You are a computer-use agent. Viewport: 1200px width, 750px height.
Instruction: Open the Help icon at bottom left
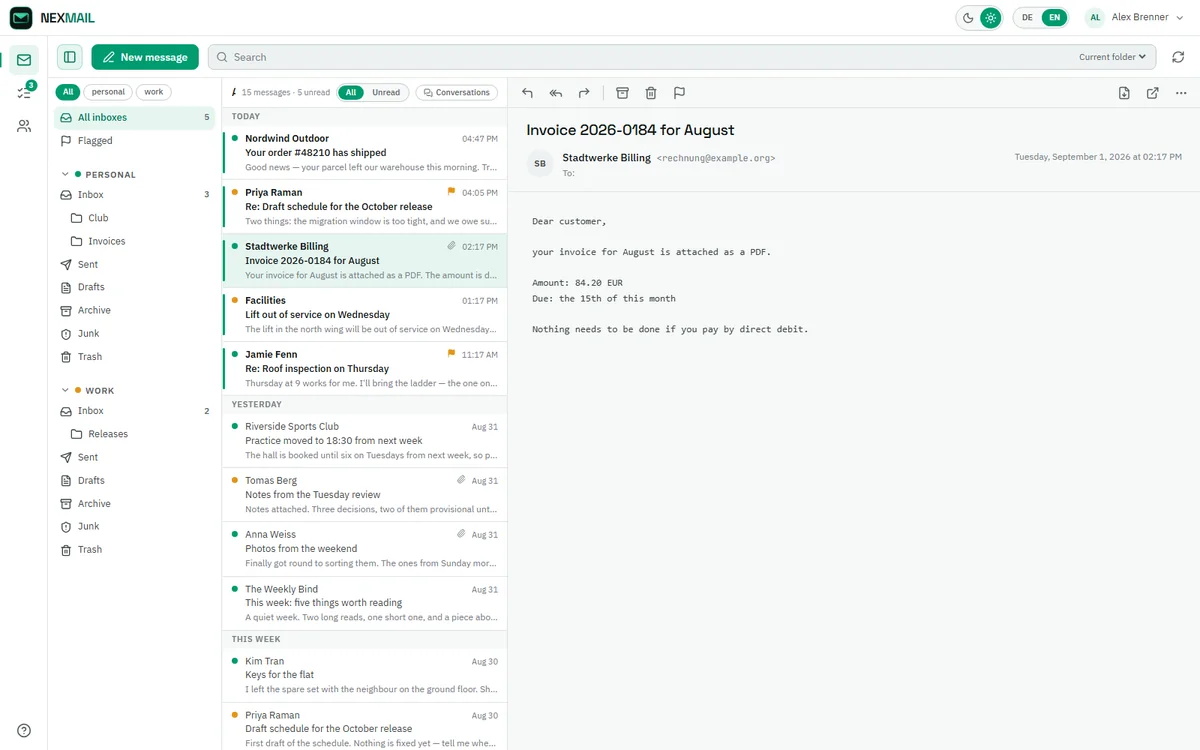pyautogui.click(x=24, y=730)
